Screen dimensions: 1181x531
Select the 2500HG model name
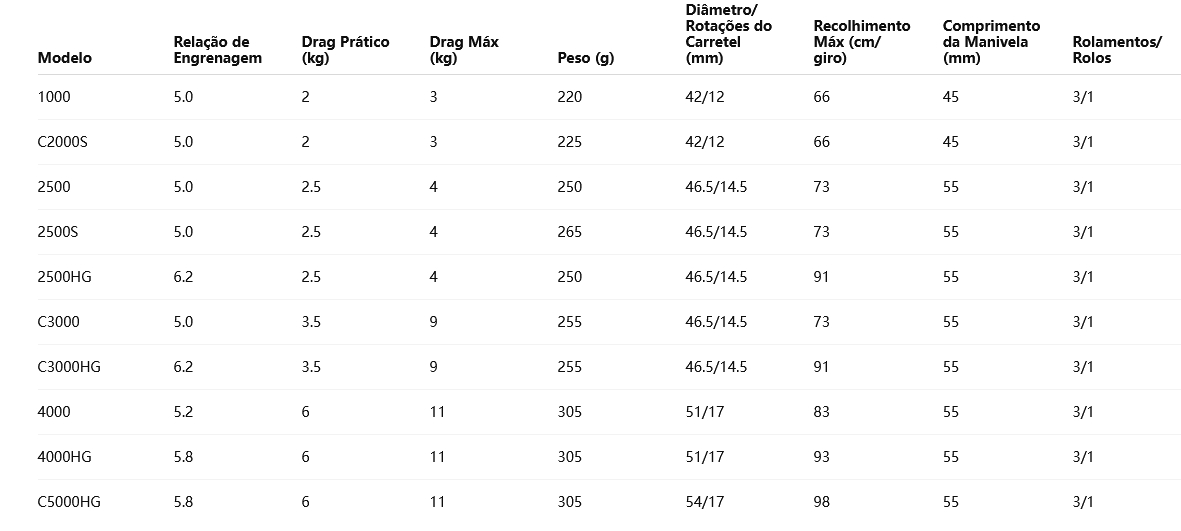pos(65,277)
